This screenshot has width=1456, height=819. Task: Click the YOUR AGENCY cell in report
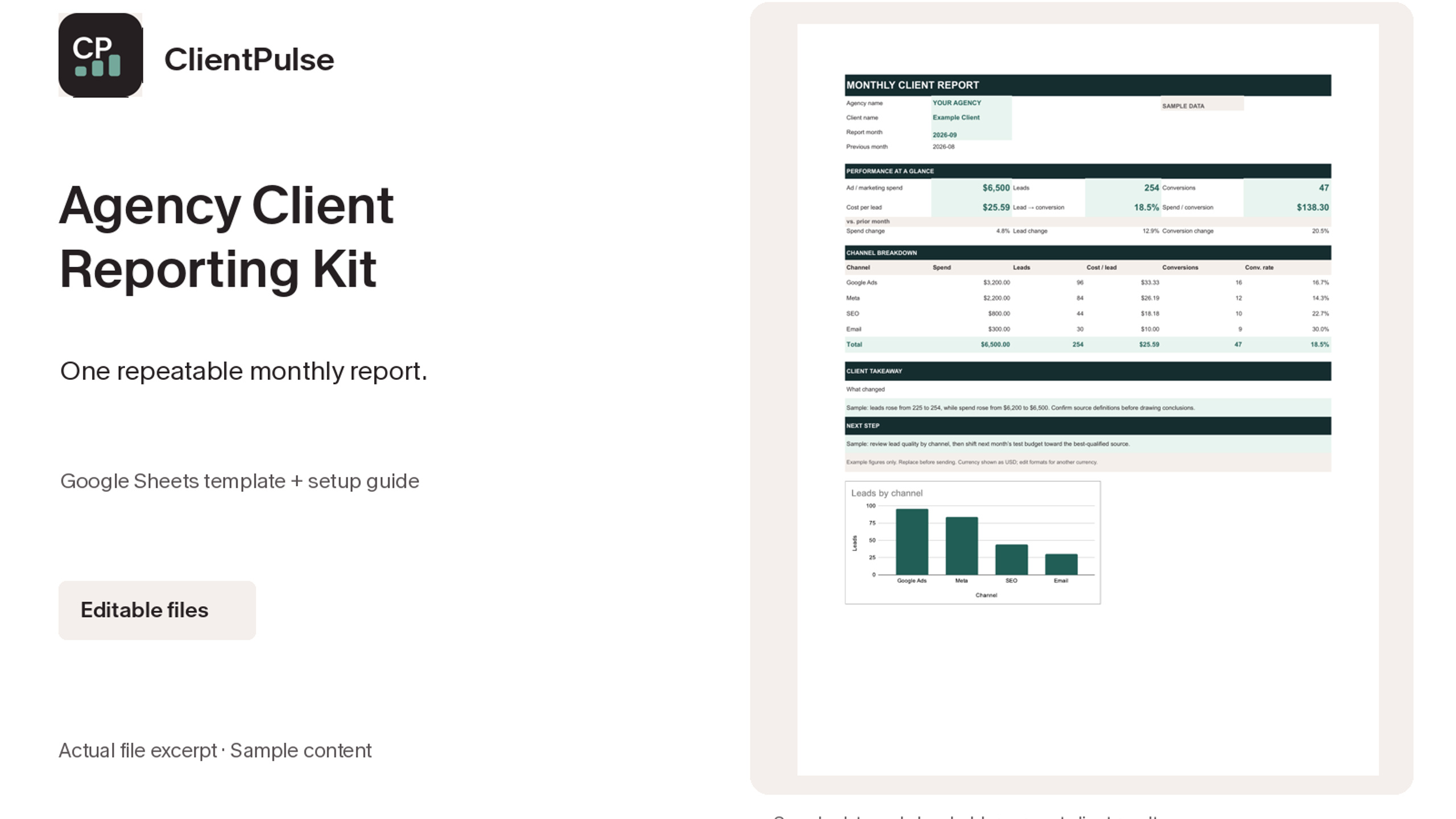tap(971, 103)
